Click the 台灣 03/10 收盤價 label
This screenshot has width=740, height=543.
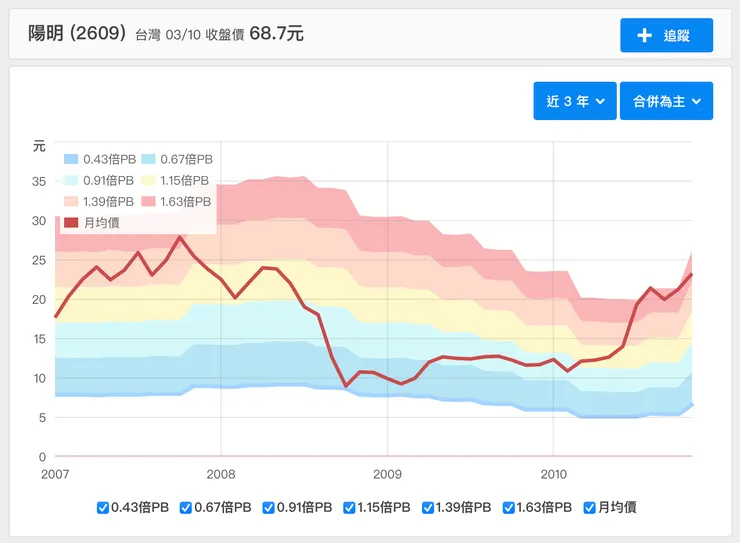[x=190, y=35]
